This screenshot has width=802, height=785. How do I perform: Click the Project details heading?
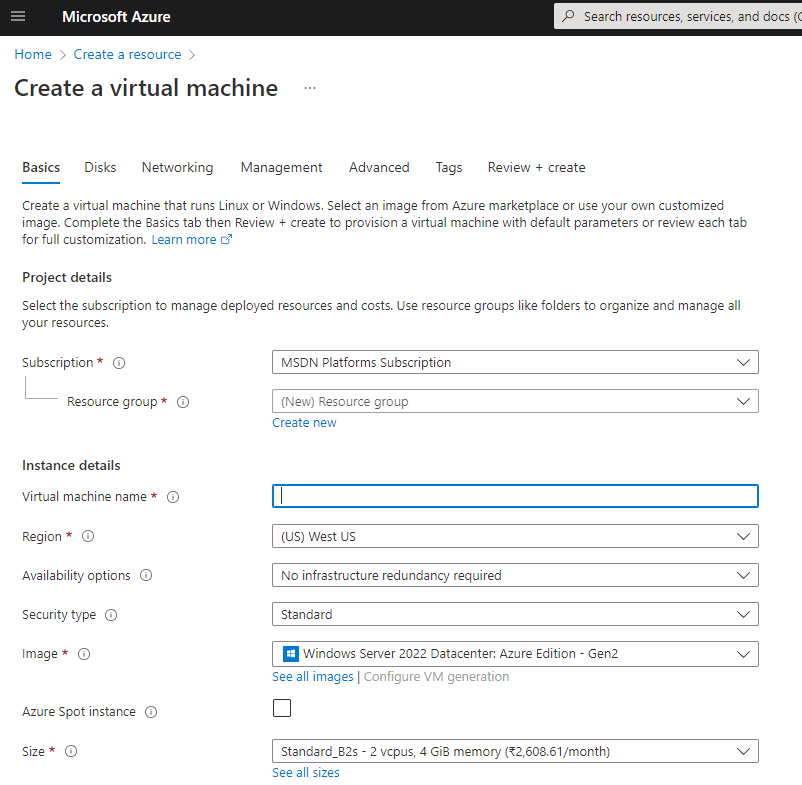click(67, 277)
